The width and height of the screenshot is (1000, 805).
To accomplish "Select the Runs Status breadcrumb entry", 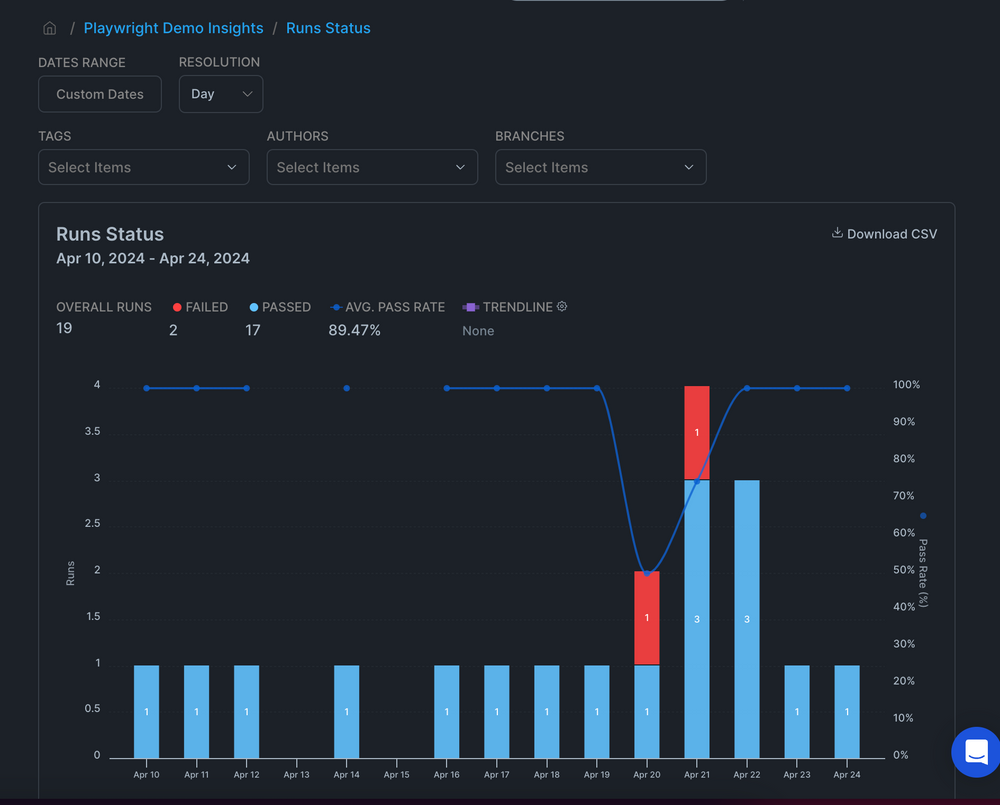I will [x=328, y=28].
